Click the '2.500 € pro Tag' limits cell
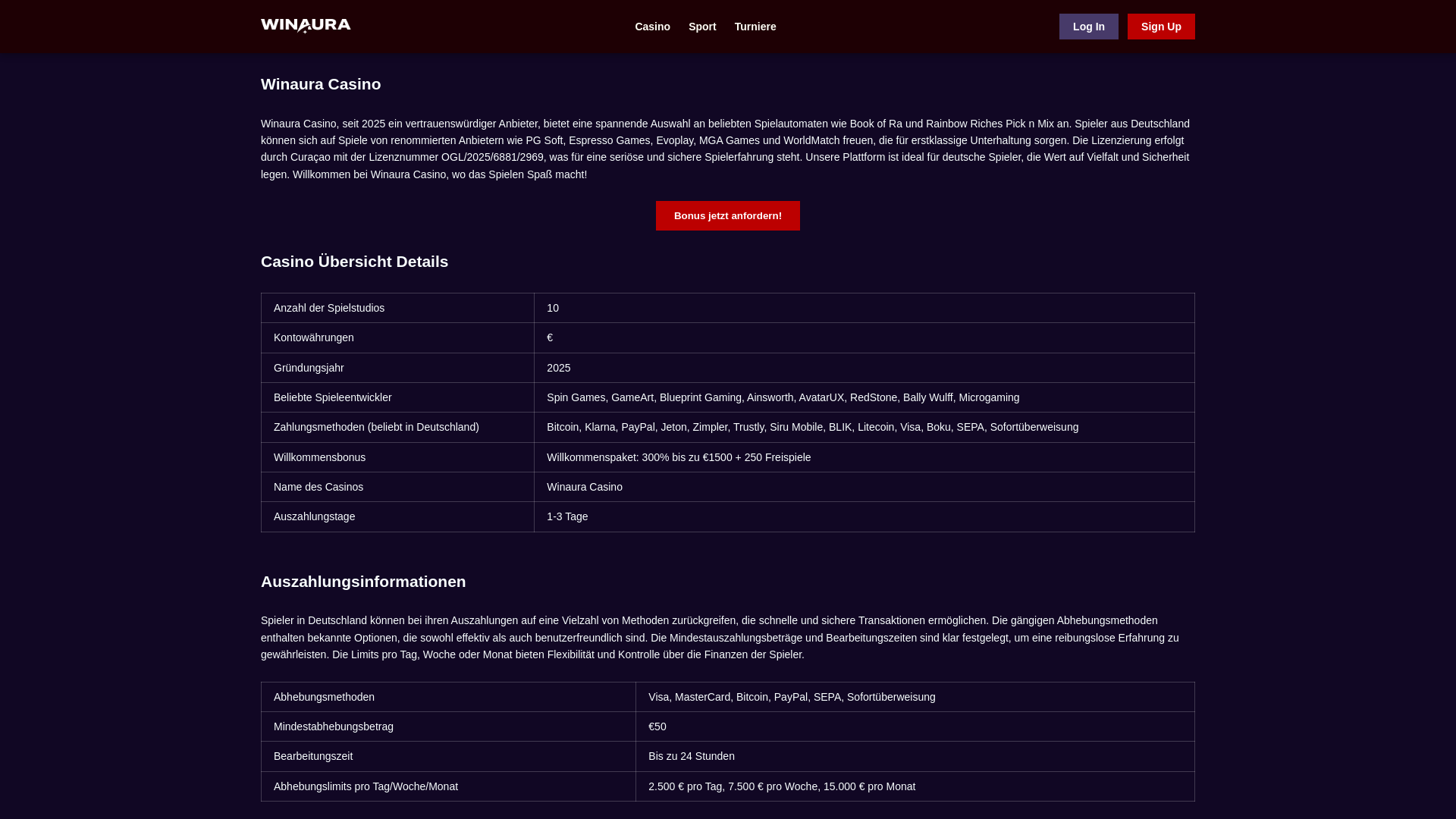The width and height of the screenshot is (1456, 819). (915, 786)
